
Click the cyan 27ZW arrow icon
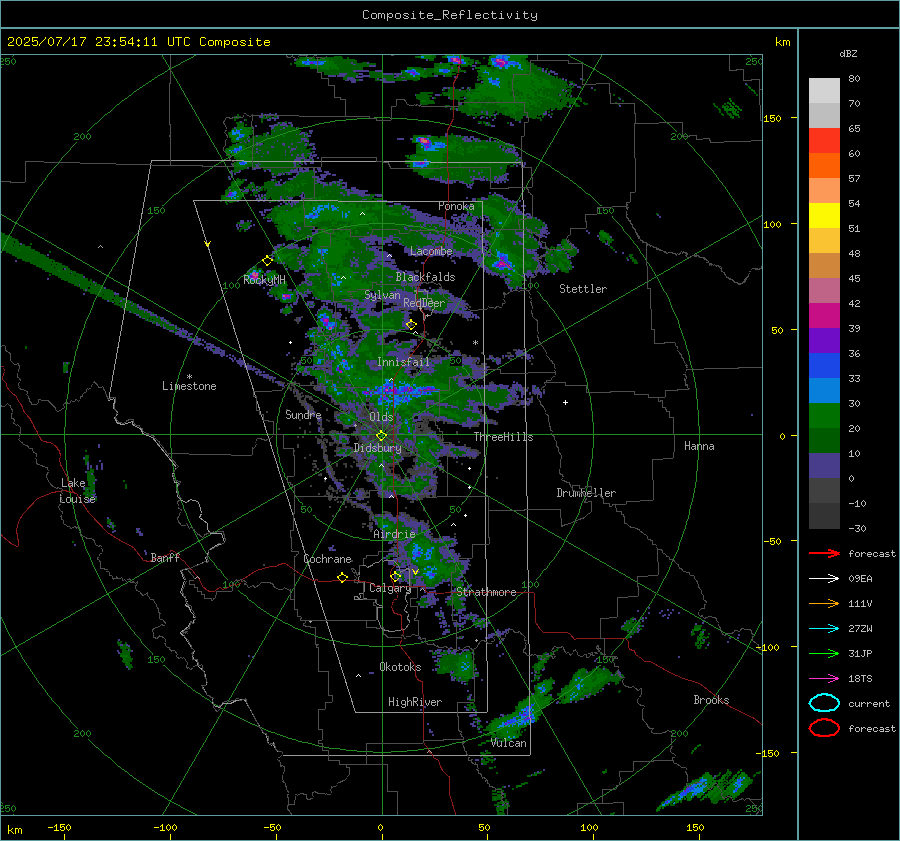(x=824, y=629)
